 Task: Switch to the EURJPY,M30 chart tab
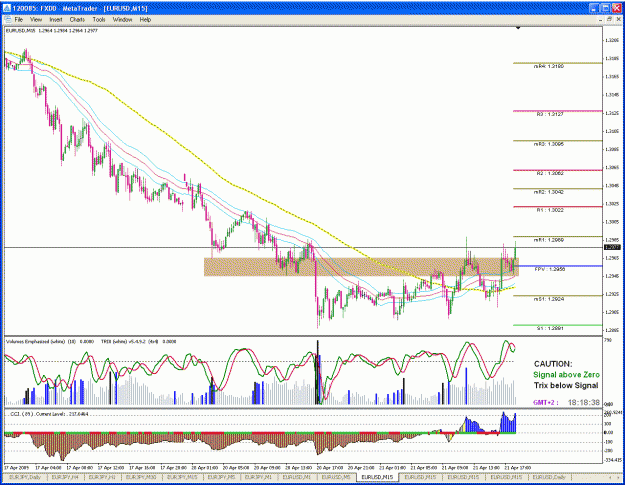point(141,477)
